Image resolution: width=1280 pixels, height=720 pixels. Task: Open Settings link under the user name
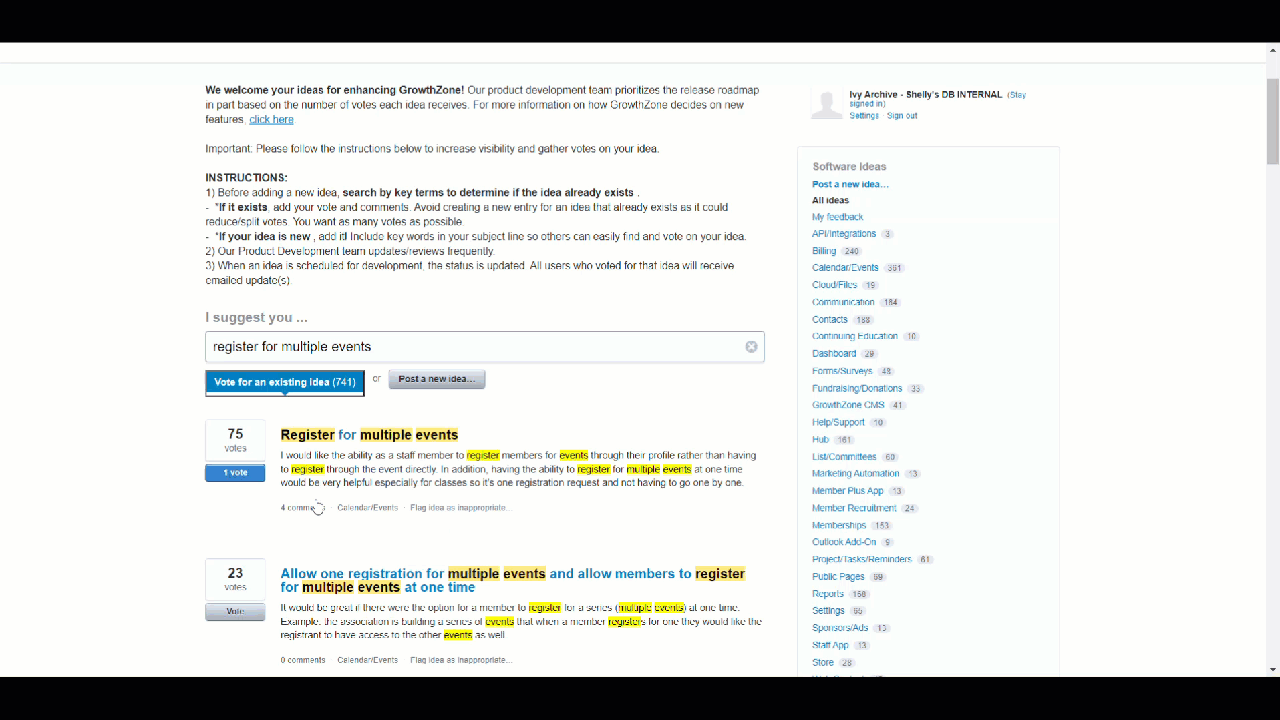tap(864, 116)
